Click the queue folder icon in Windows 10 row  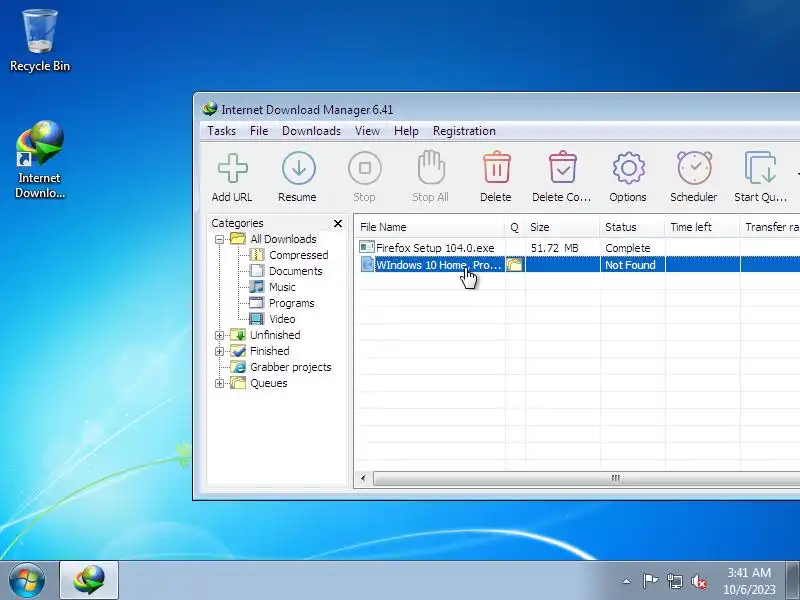tap(515, 265)
